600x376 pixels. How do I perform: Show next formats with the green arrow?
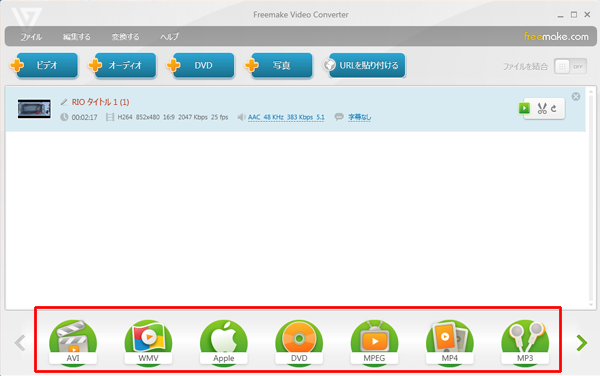pyautogui.click(x=581, y=343)
